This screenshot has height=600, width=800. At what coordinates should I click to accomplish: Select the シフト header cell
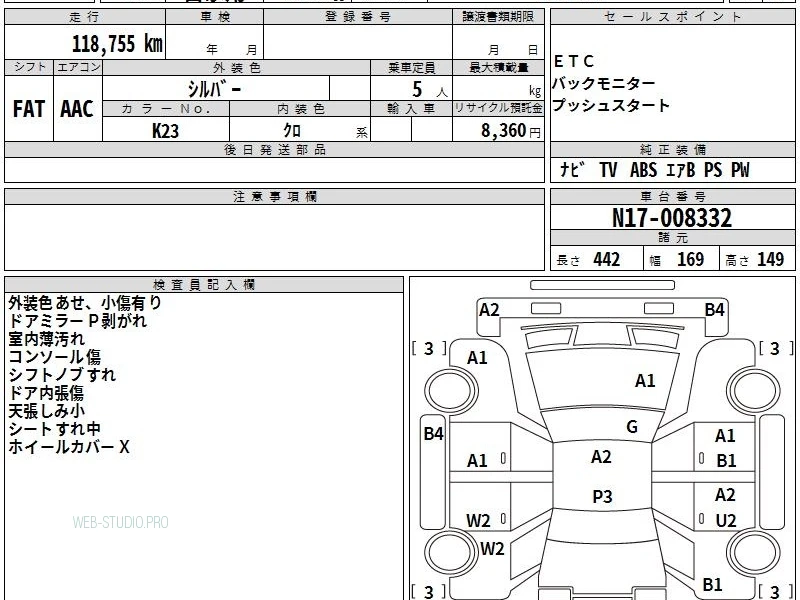pos(30,67)
